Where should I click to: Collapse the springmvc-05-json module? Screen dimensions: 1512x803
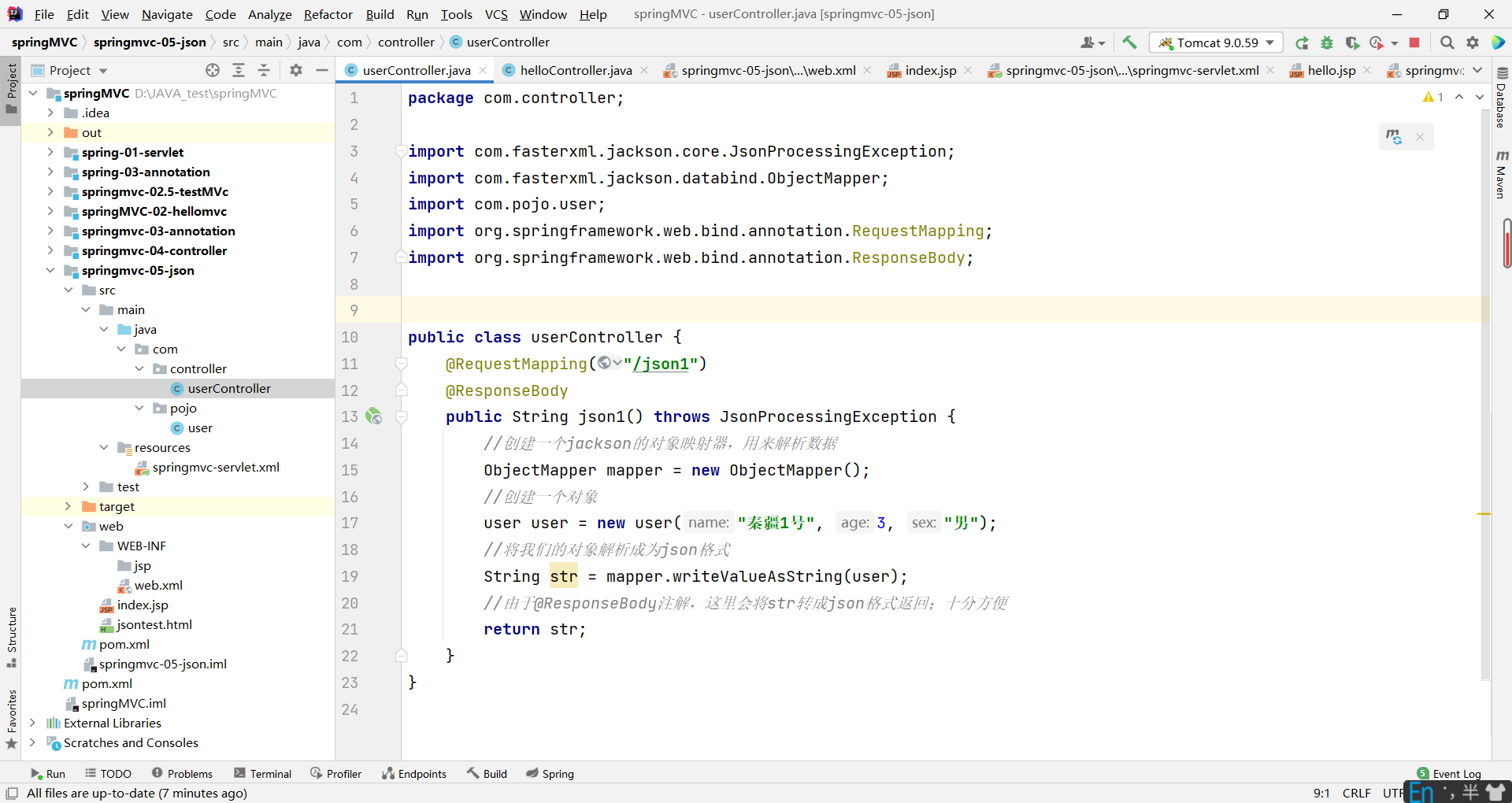(50, 270)
